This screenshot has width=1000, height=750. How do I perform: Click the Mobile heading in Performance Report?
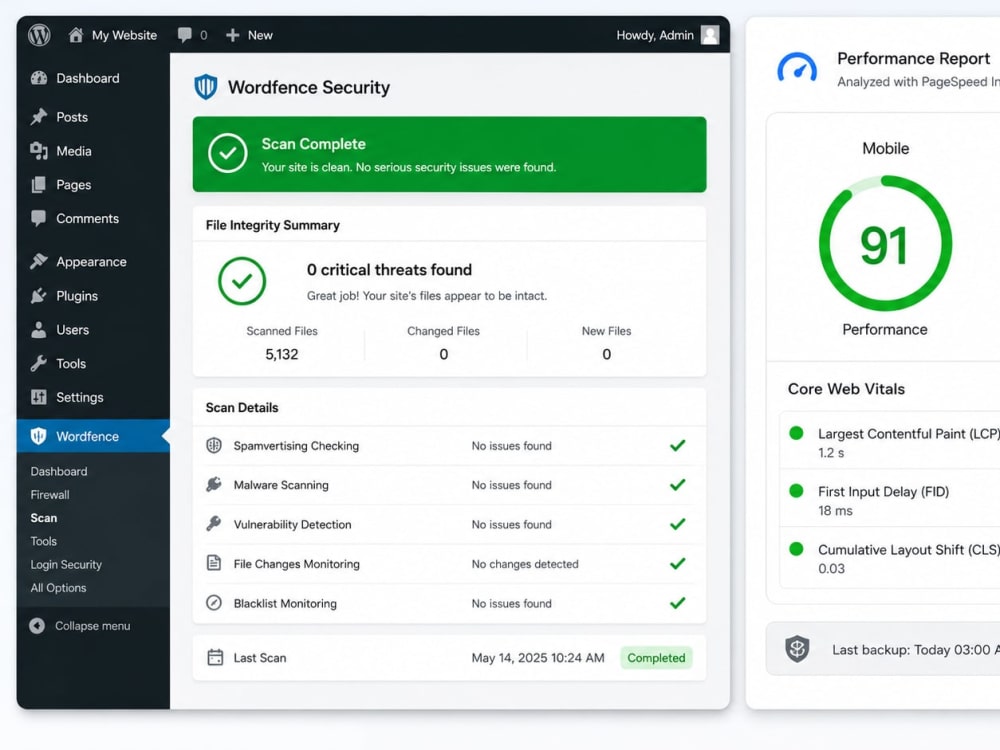[x=885, y=148]
